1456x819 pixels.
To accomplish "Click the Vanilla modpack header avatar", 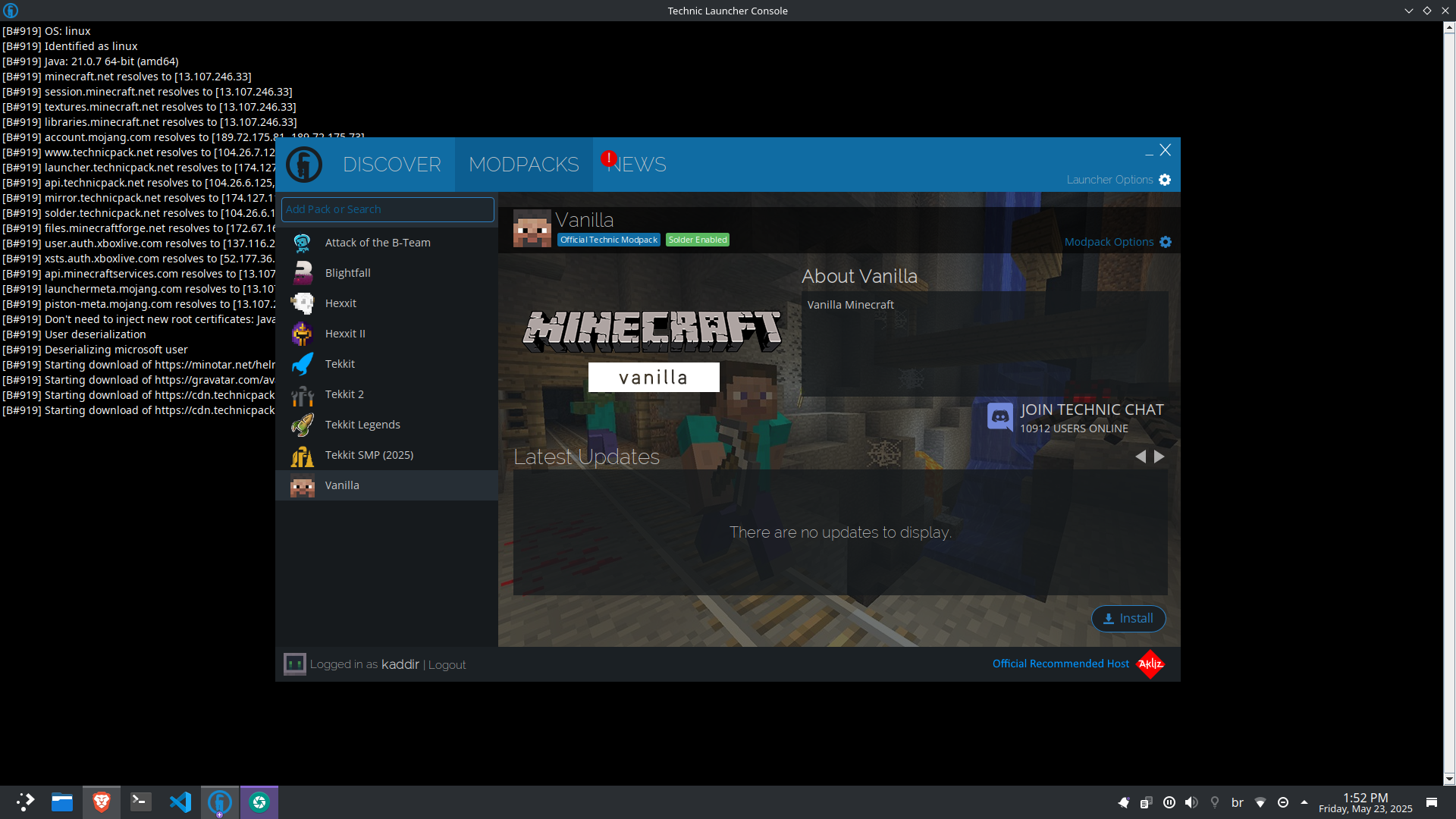I will click(x=532, y=228).
